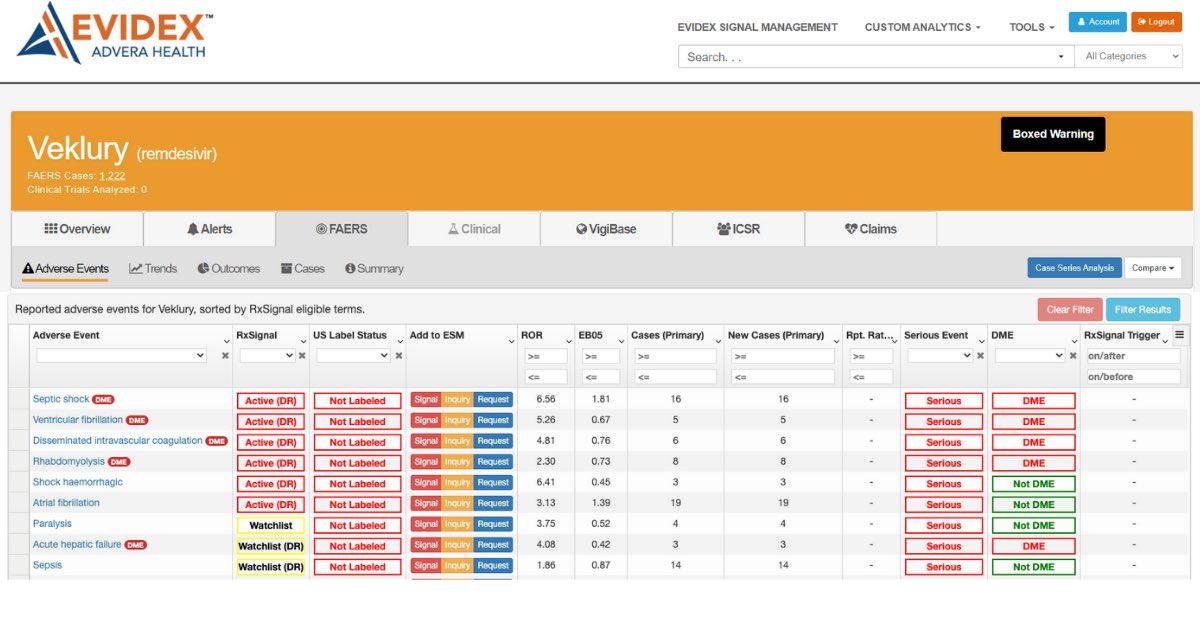
Task: Open the ICSR tab
Action: pos(738,229)
